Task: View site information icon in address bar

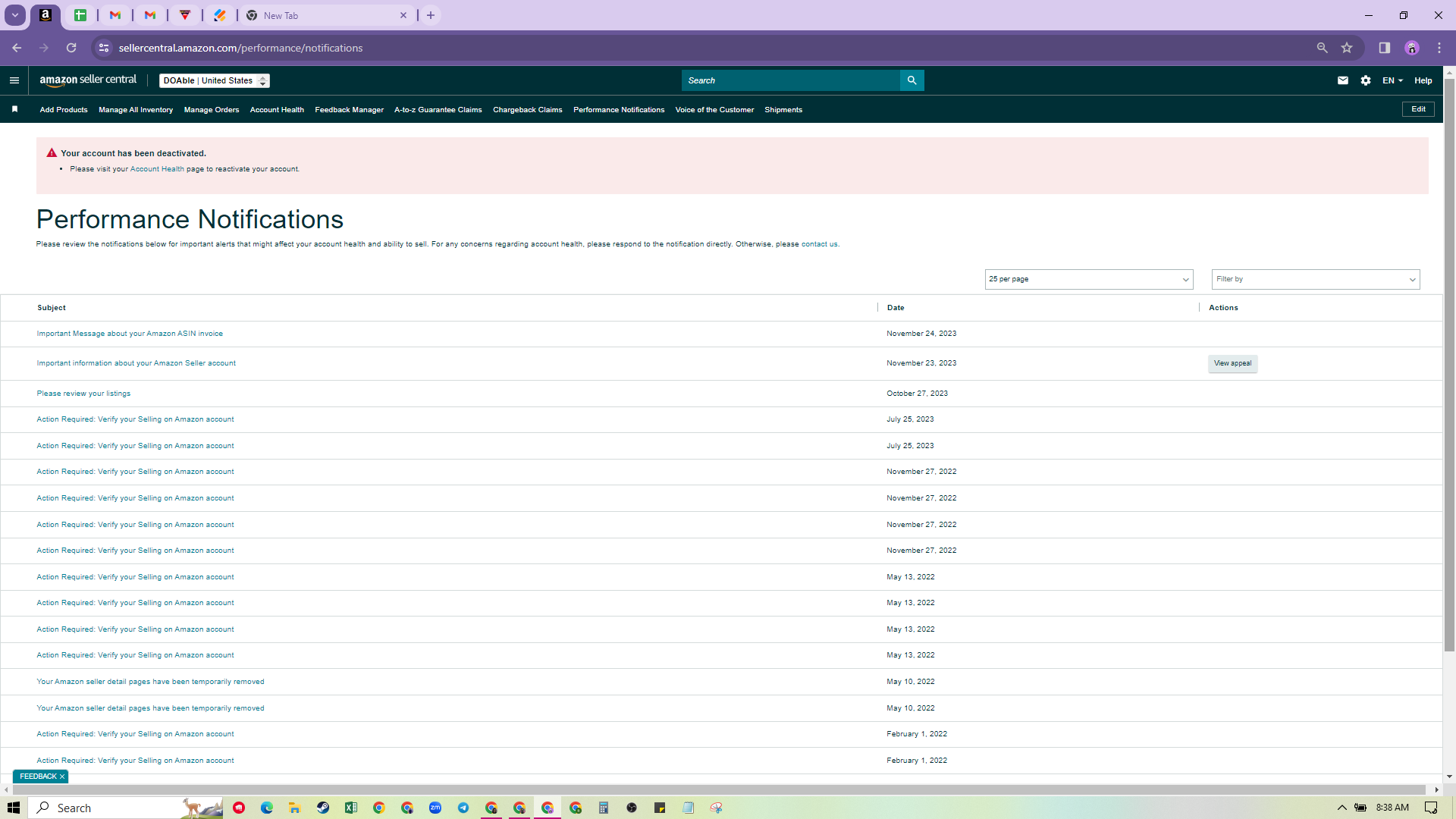Action: 104,48
